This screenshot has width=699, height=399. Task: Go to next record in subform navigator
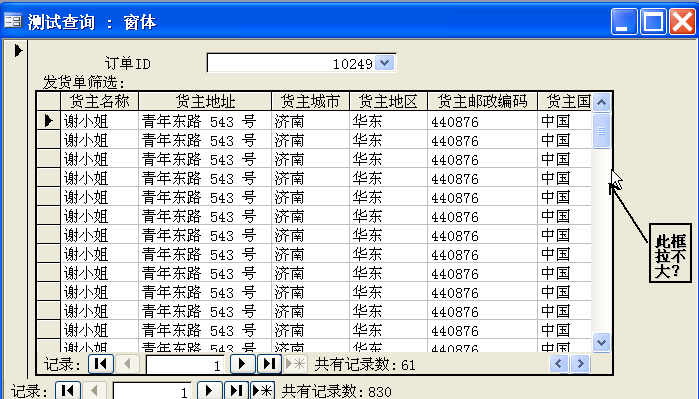243,364
